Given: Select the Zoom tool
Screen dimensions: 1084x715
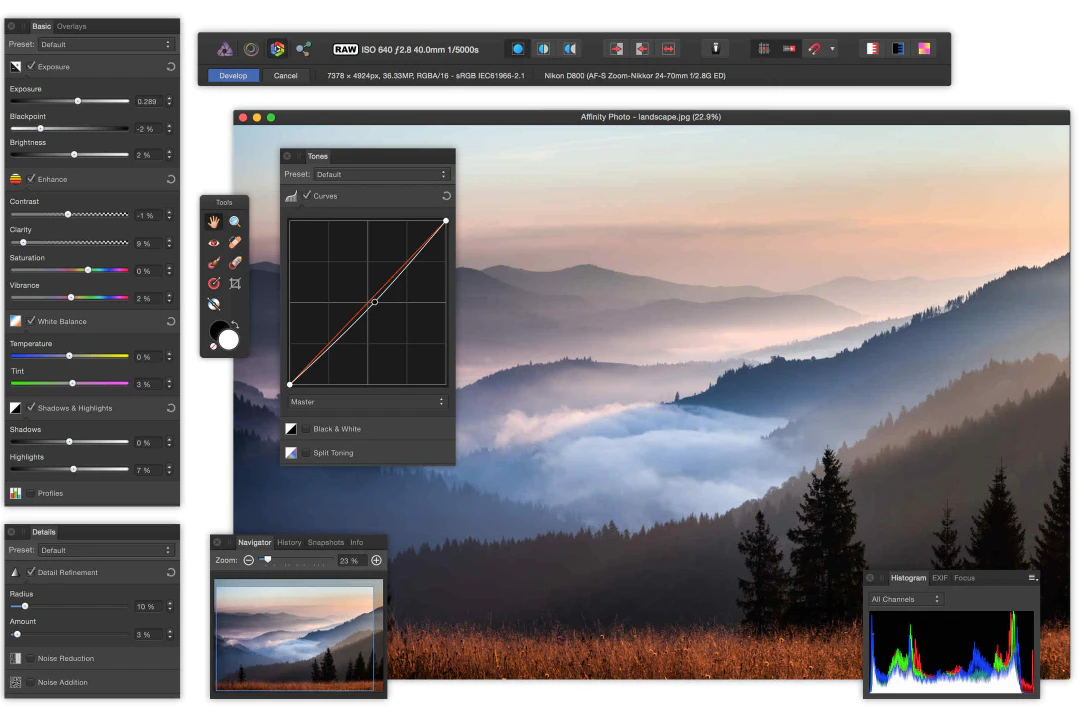Looking at the screenshot, I should [235, 221].
